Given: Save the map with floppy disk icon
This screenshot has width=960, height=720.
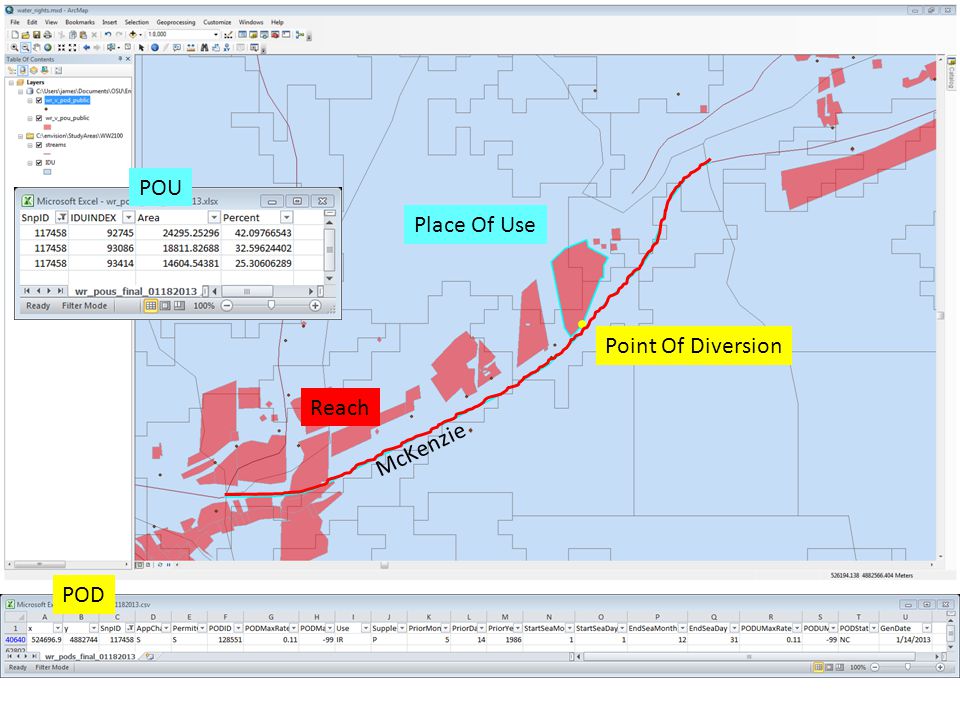Looking at the screenshot, I should 37,35.
